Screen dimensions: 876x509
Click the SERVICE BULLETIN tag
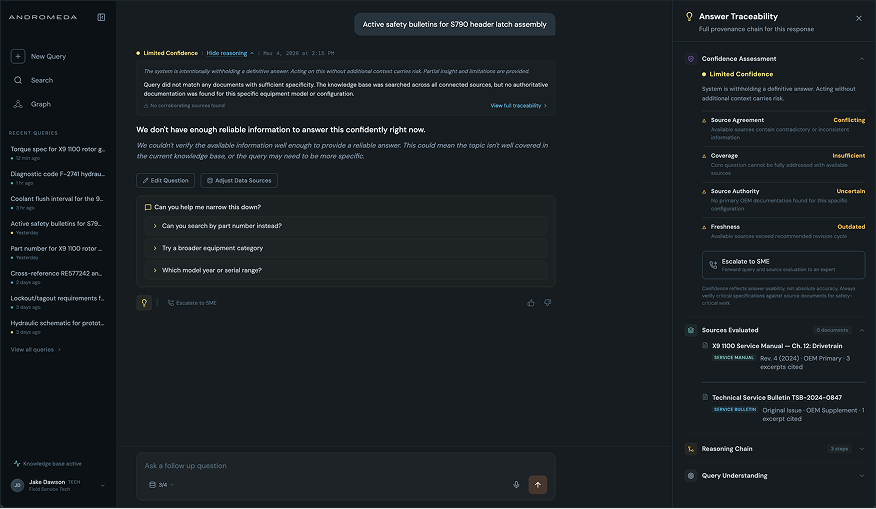pos(735,410)
